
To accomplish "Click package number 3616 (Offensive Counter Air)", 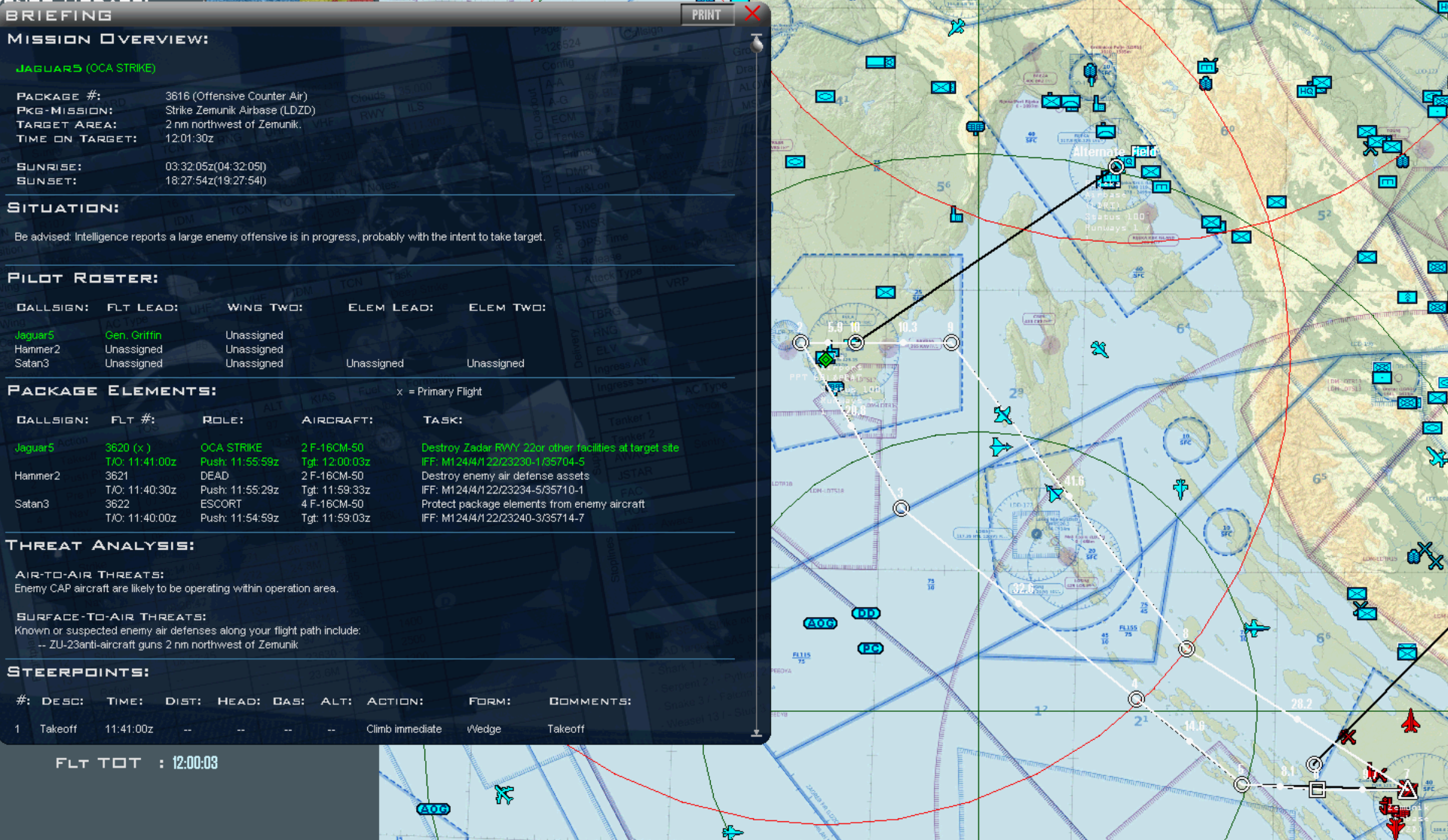I will [x=236, y=96].
